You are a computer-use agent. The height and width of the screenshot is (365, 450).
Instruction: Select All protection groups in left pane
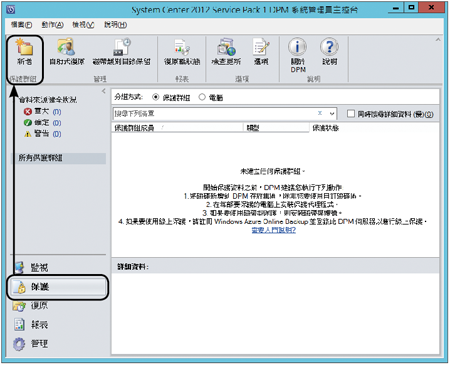click(x=59, y=158)
